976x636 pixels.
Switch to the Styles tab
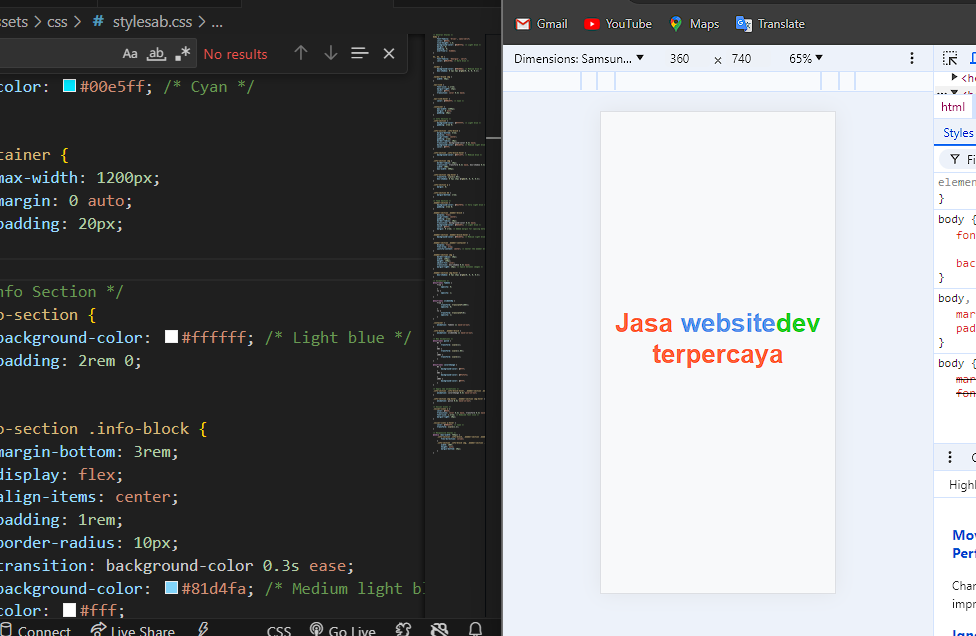[x=957, y=133]
